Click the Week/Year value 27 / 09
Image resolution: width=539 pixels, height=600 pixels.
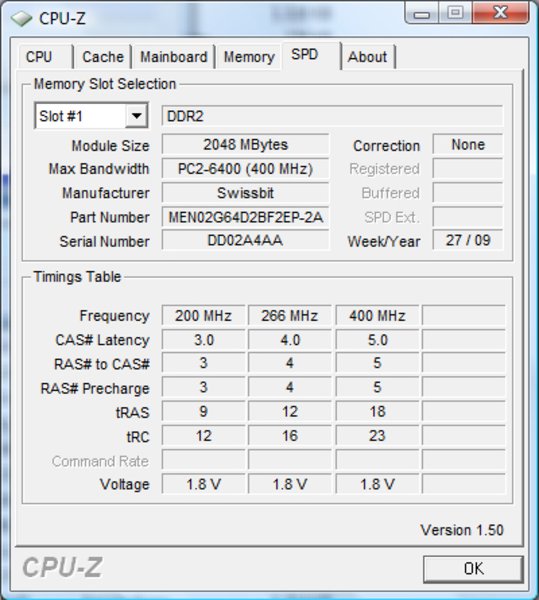(467, 240)
